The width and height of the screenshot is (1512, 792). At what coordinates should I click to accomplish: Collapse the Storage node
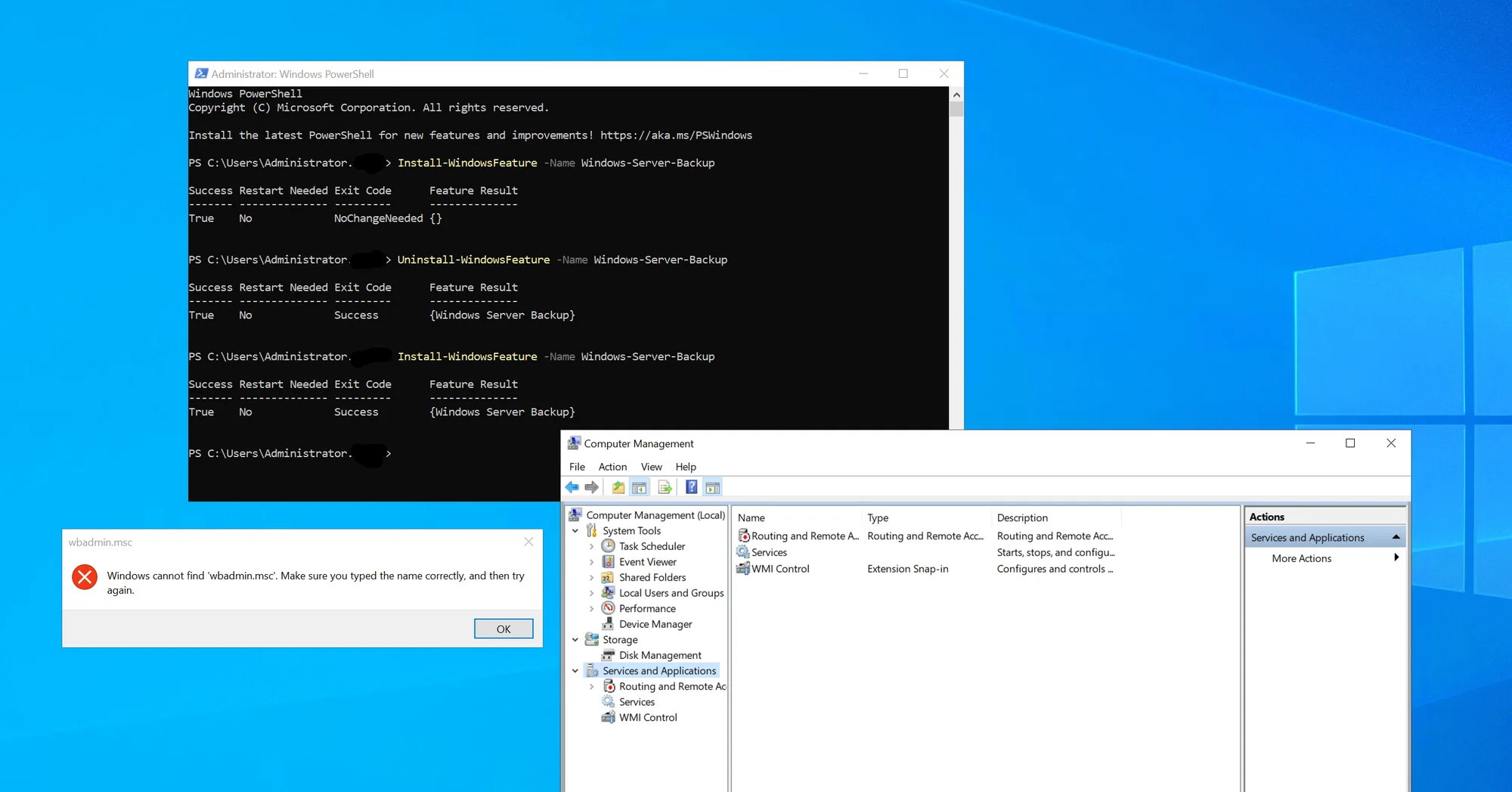(575, 640)
